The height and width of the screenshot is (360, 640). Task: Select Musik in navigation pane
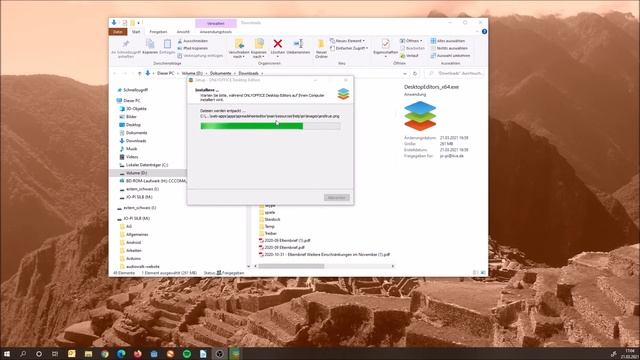pyautogui.click(x=131, y=149)
